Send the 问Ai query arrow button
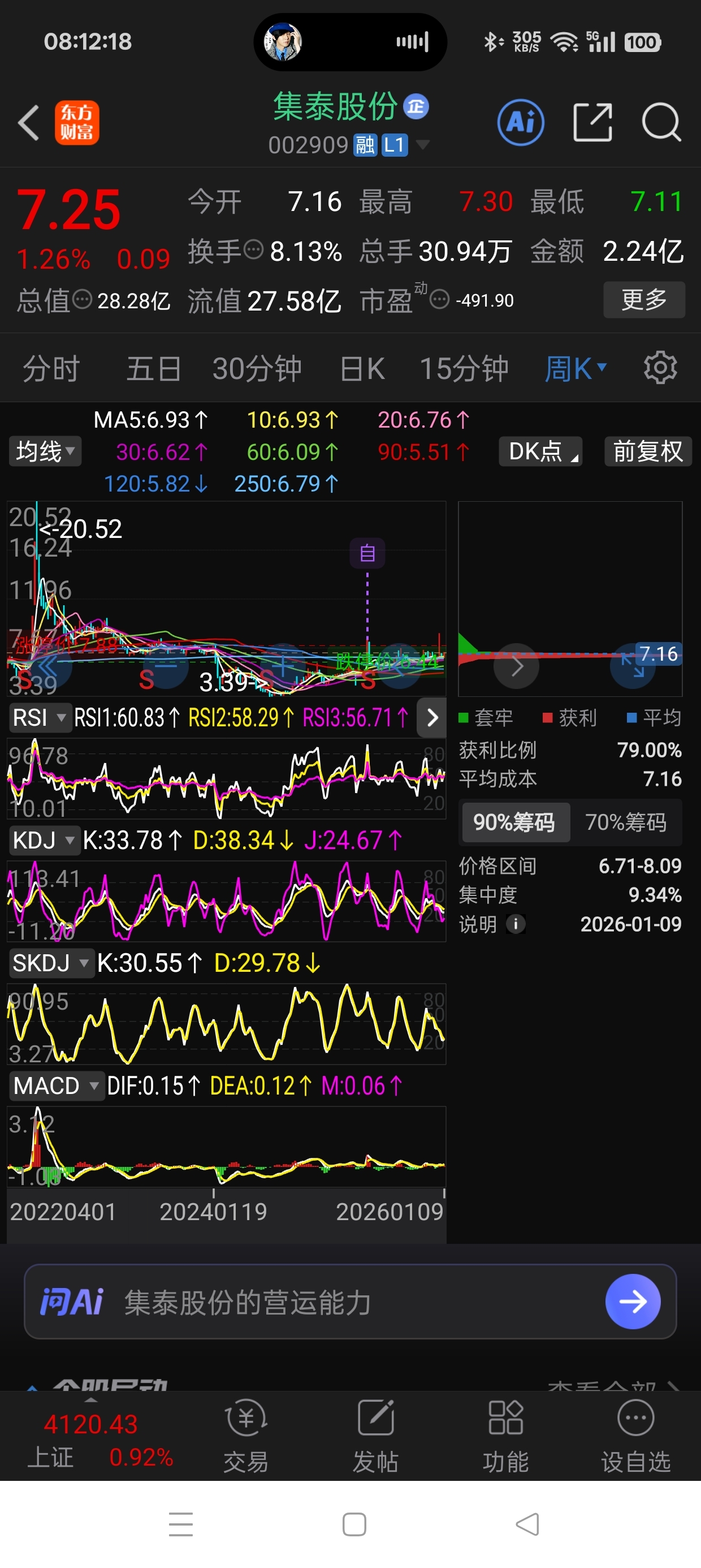This screenshot has height=1568, width=701. (633, 1302)
